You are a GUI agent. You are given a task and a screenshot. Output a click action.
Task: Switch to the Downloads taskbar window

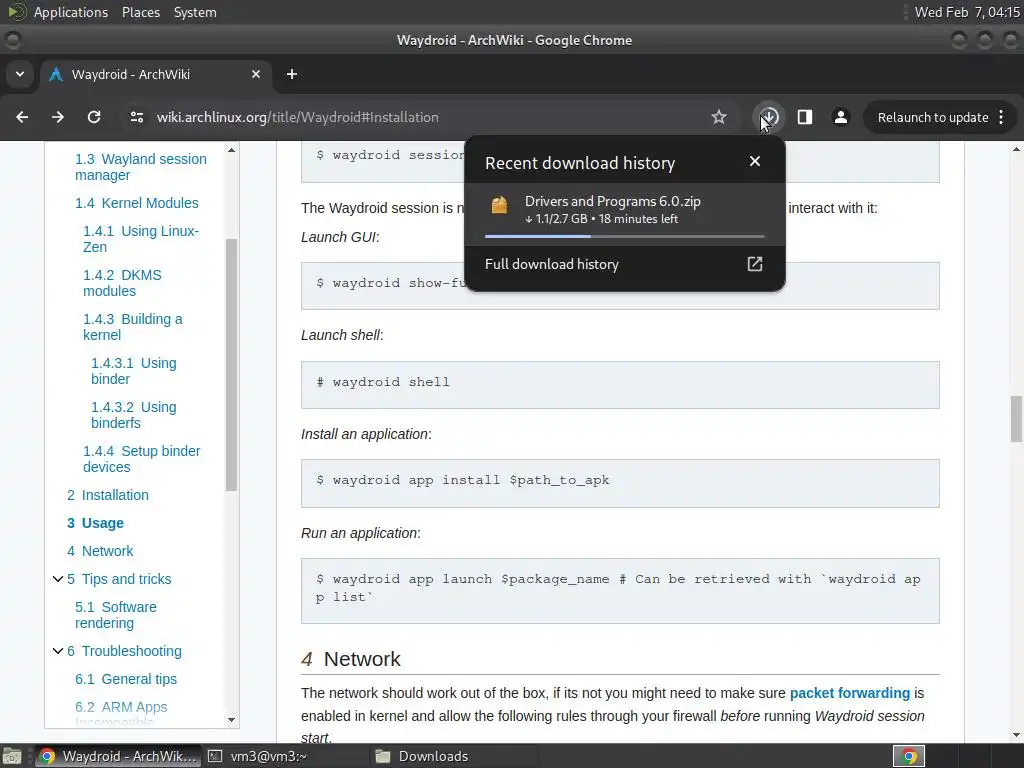tap(455, 756)
